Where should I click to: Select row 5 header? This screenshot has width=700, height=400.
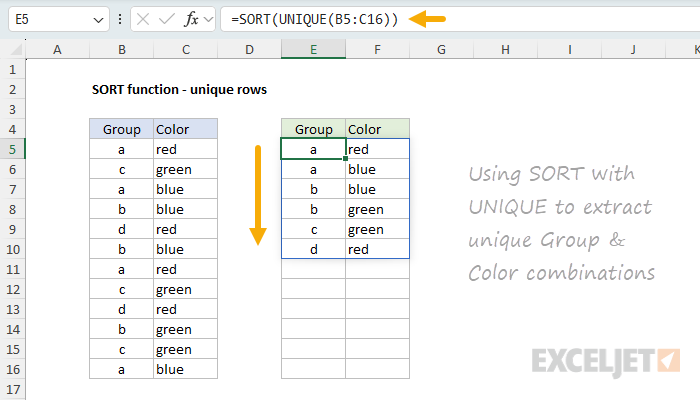point(12,149)
